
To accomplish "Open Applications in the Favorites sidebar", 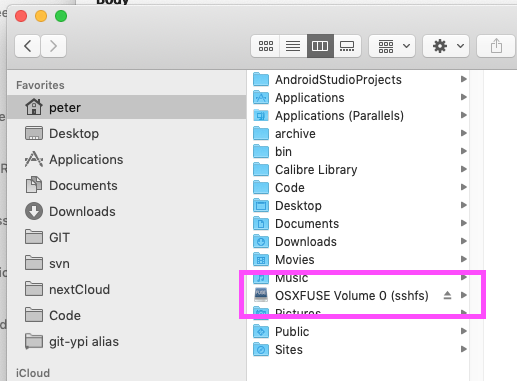I will click(x=86, y=159).
